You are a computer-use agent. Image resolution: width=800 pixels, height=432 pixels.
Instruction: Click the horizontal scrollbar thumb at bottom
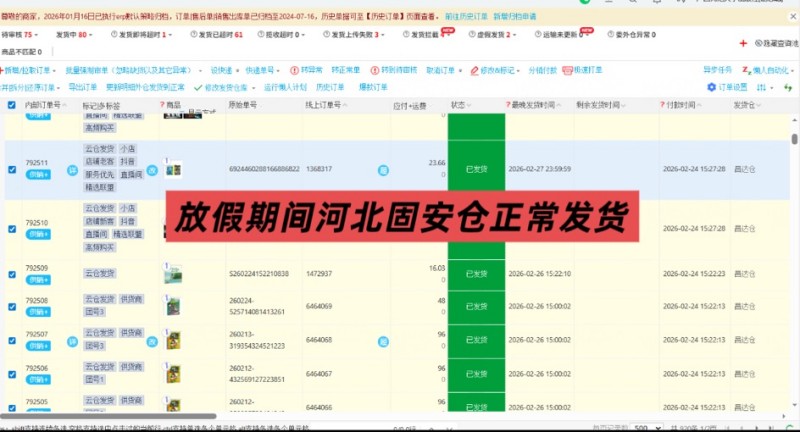pos(108,416)
